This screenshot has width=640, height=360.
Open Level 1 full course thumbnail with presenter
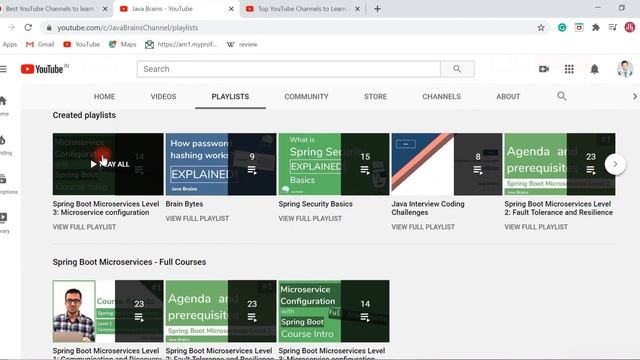[x=108, y=311]
